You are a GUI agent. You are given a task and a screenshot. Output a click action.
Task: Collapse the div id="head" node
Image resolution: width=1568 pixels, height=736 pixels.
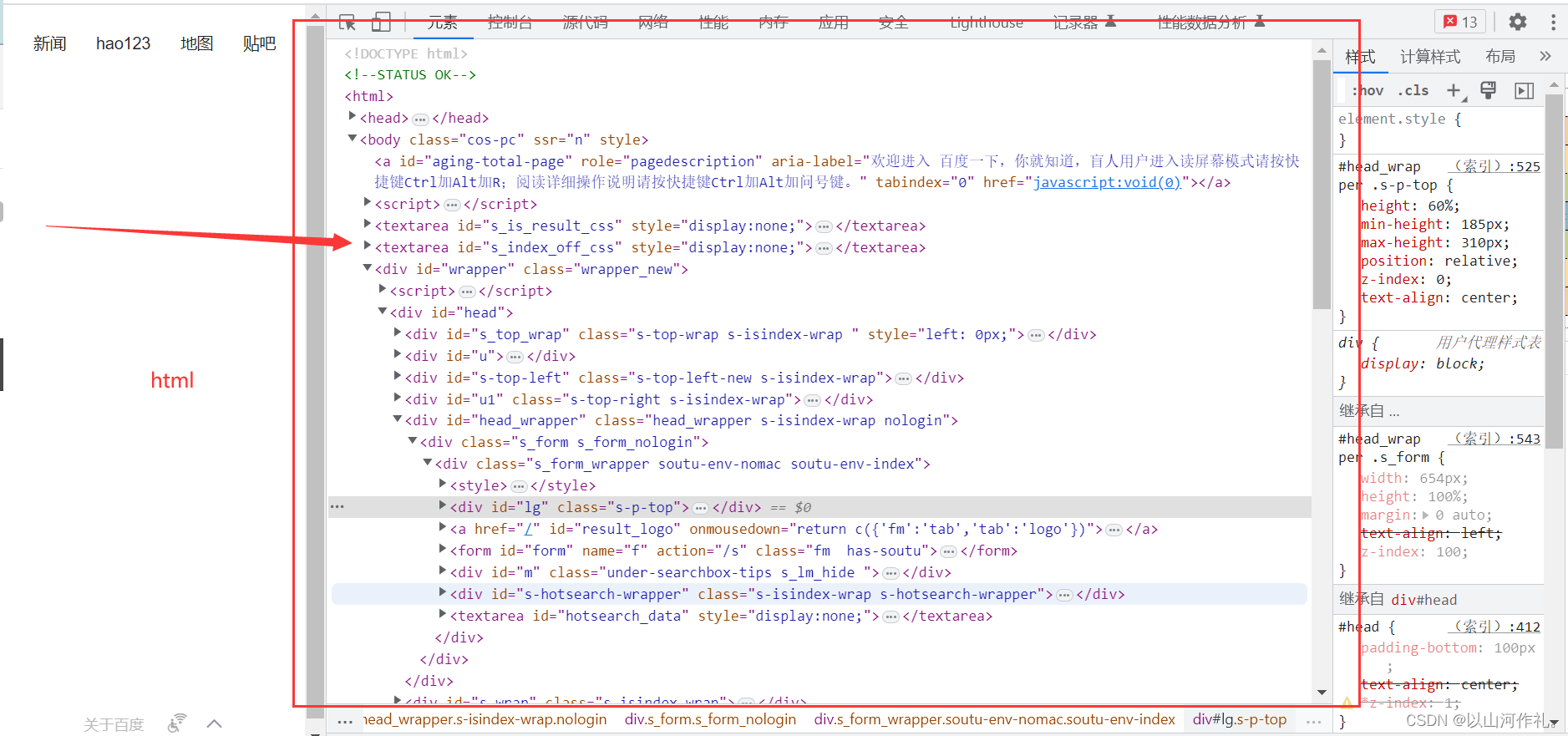point(383,312)
